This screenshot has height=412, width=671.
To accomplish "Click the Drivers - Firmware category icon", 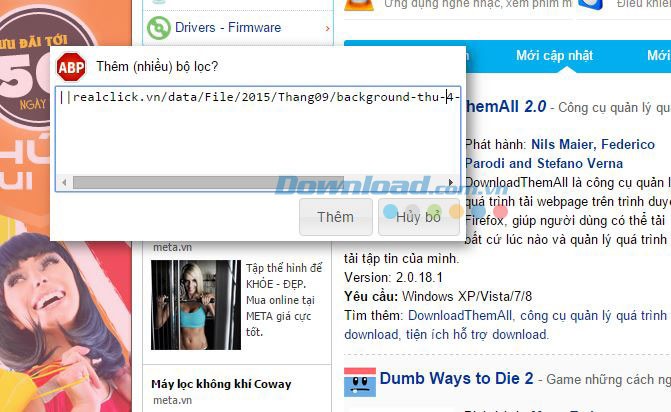I will pyautogui.click(x=158, y=28).
